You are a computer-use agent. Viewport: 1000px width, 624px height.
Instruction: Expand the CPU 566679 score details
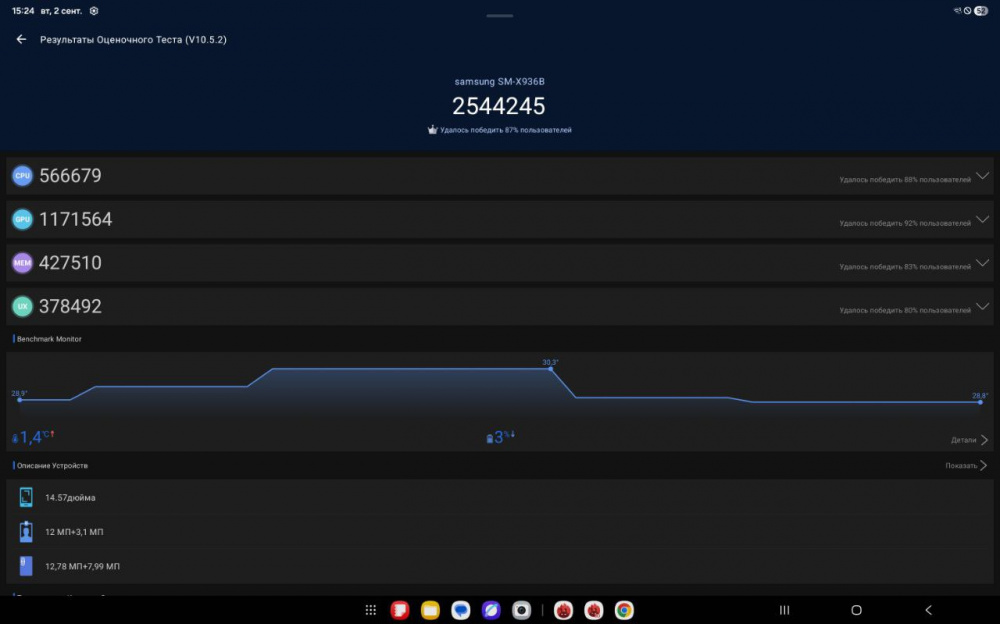point(982,175)
